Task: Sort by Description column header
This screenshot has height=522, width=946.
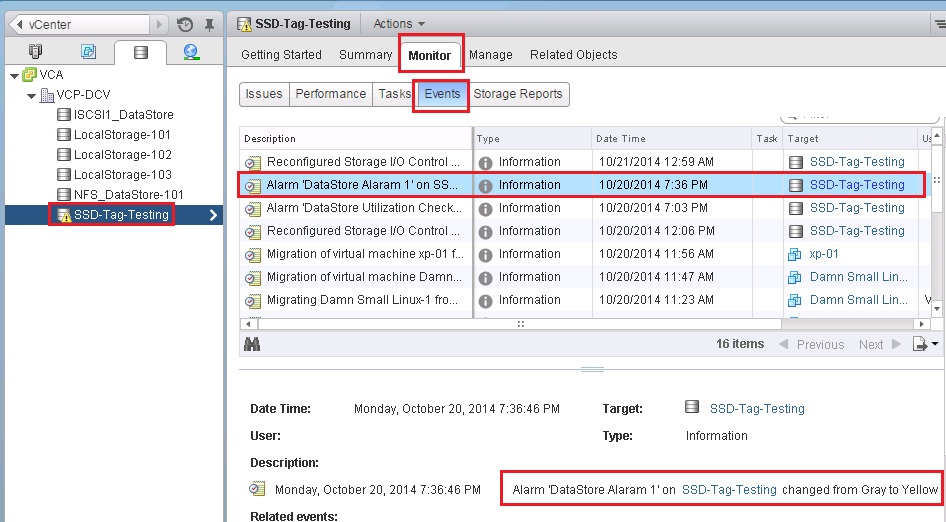Action: coord(355,139)
